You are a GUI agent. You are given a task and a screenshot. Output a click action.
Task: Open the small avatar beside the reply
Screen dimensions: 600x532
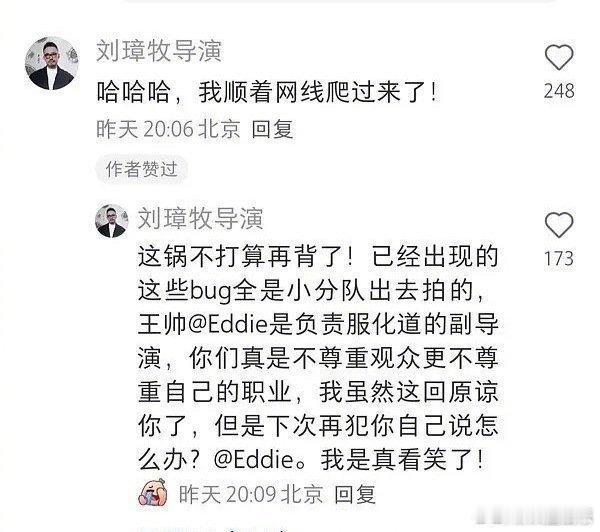pos(111,221)
